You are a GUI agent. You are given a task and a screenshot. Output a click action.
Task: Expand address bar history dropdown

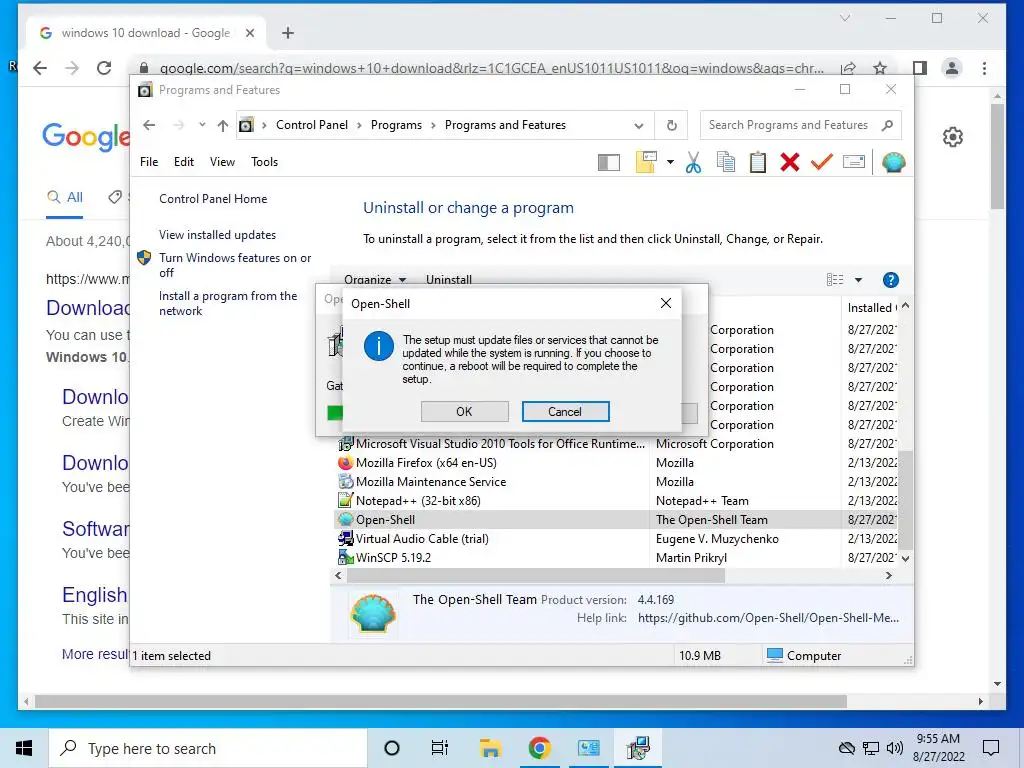pos(639,125)
